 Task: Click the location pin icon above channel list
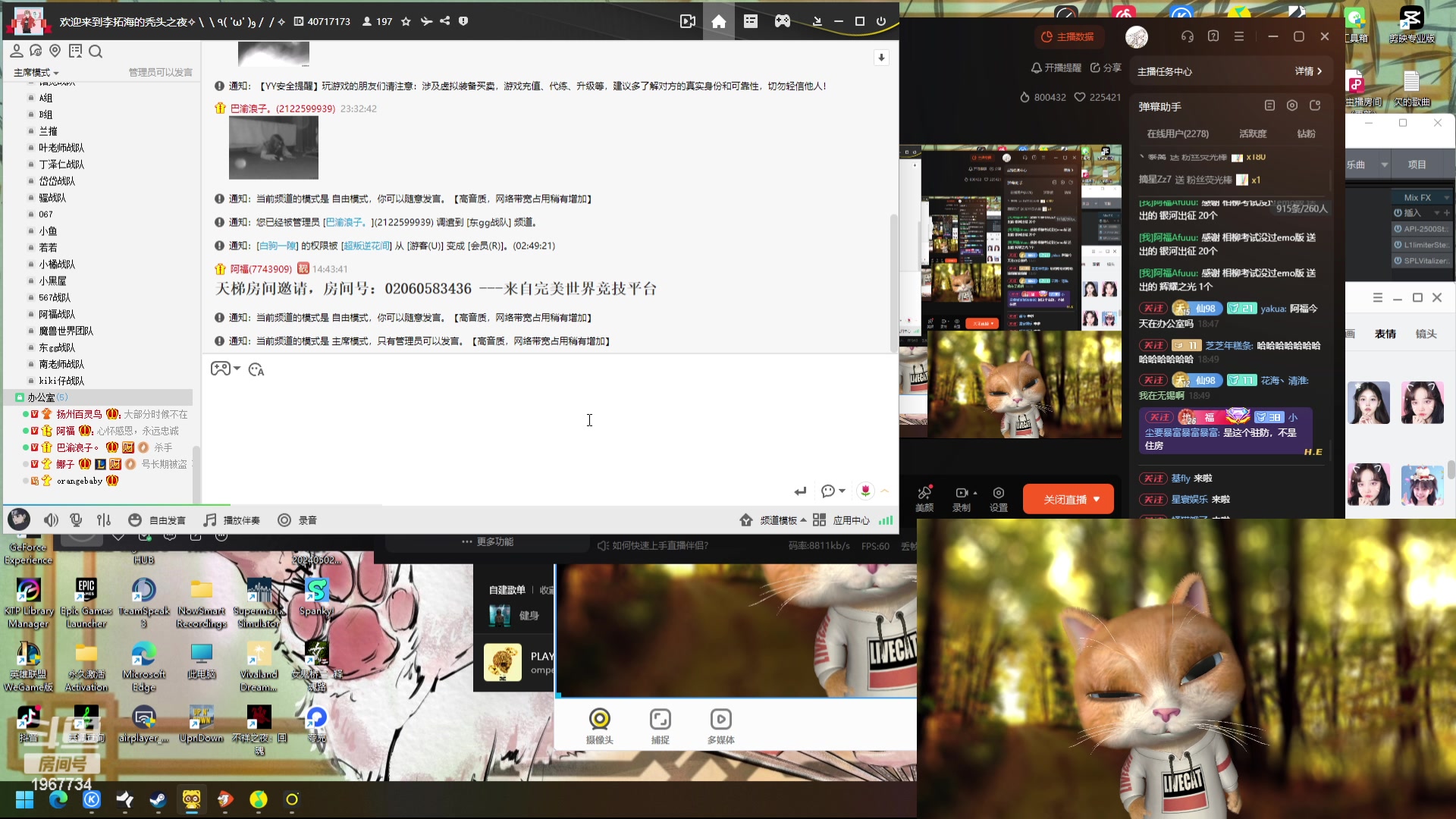pyautogui.click(x=55, y=51)
